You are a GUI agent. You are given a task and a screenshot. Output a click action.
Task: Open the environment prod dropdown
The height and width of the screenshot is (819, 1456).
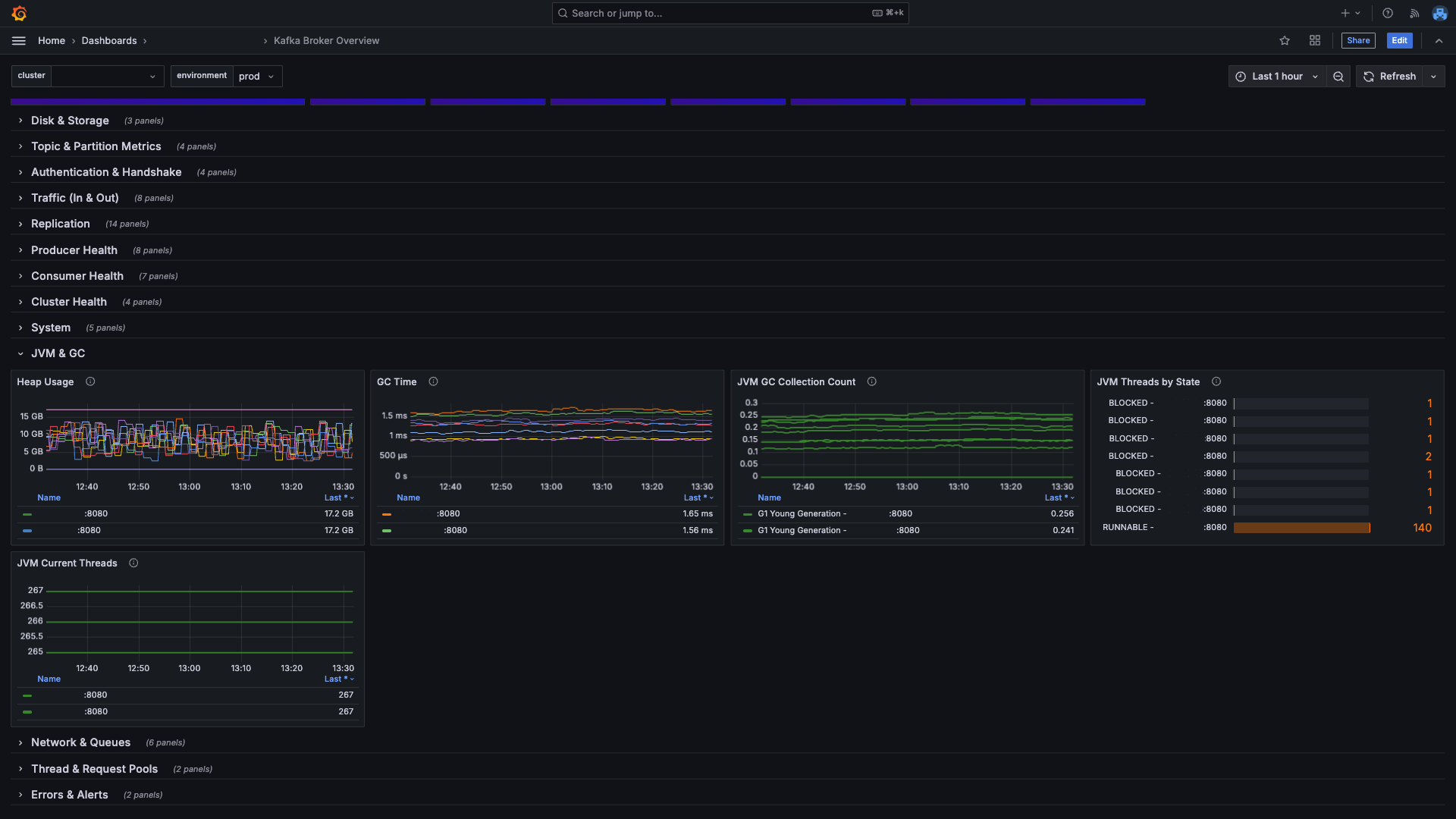257,77
